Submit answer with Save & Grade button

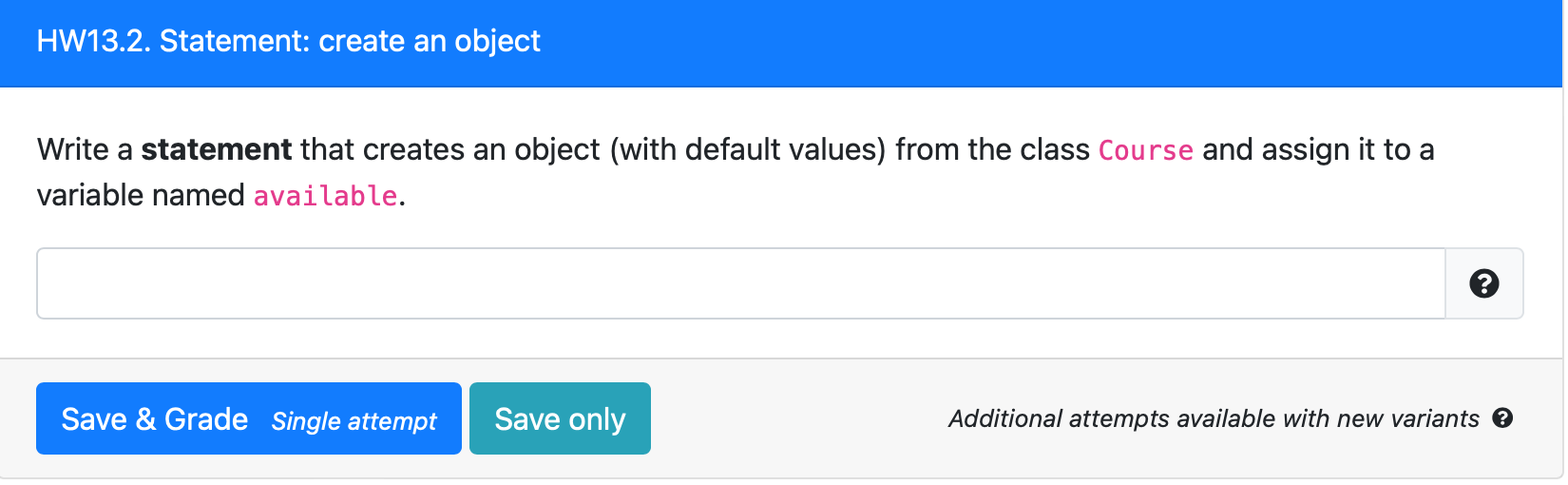point(249,418)
